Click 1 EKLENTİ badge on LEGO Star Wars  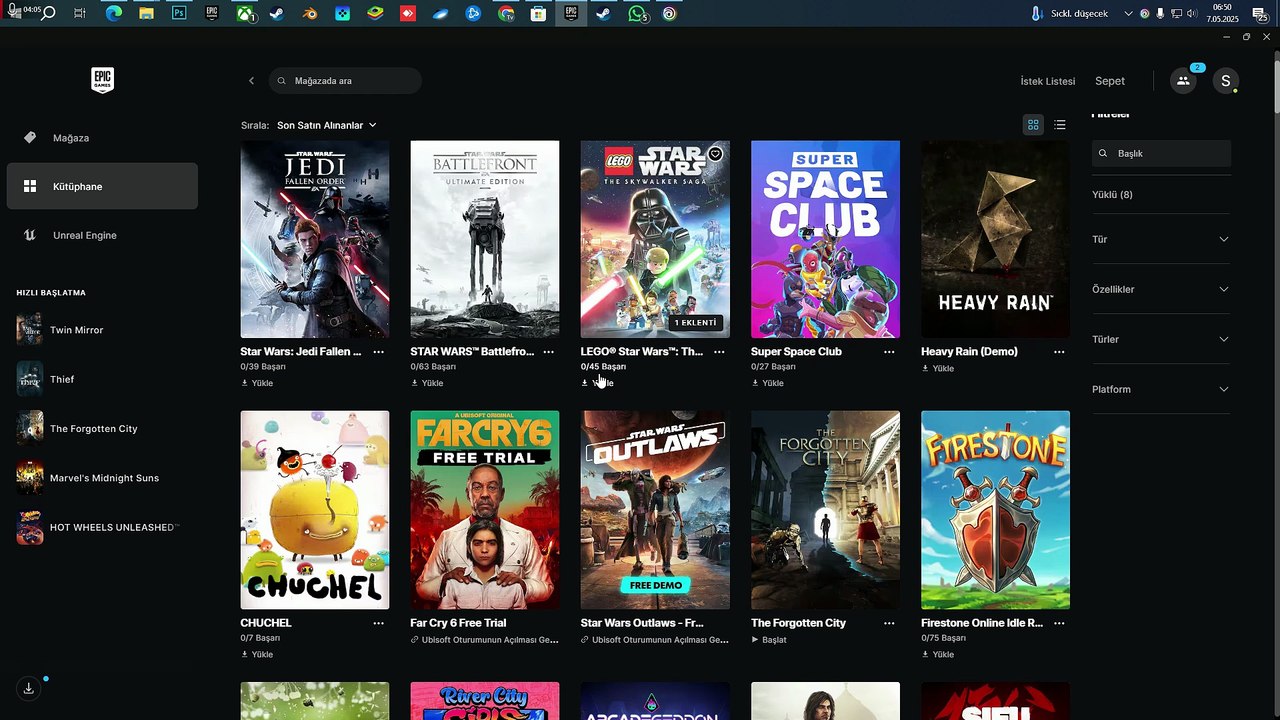[x=695, y=323]
